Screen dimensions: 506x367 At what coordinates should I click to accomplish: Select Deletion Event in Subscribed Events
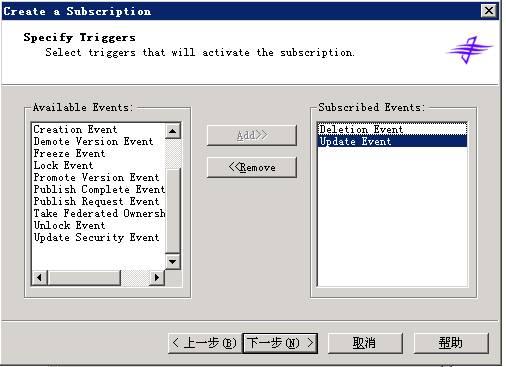pos(392,129)
